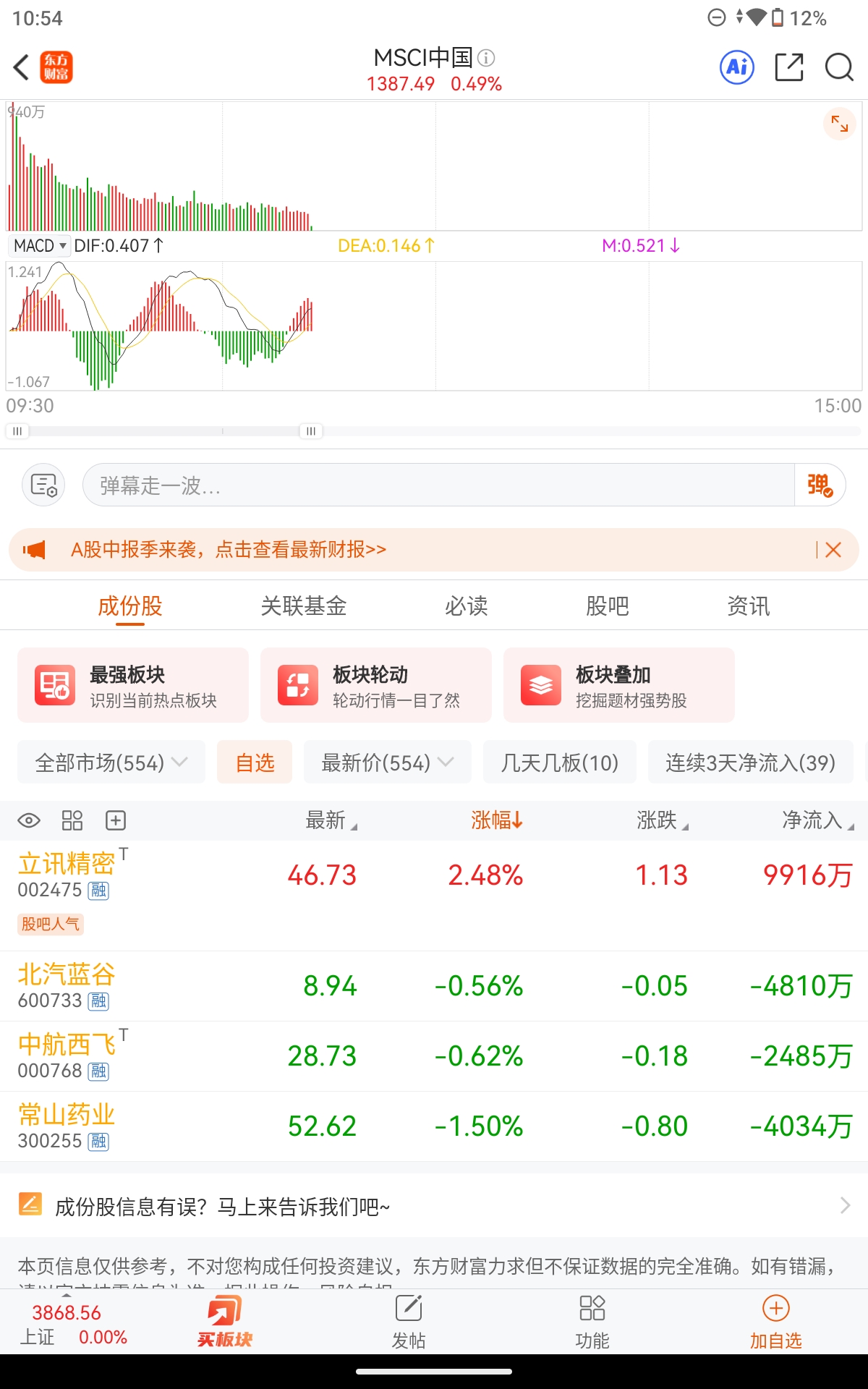Sort by 最新 column
868x1389 pixels.
331,820
